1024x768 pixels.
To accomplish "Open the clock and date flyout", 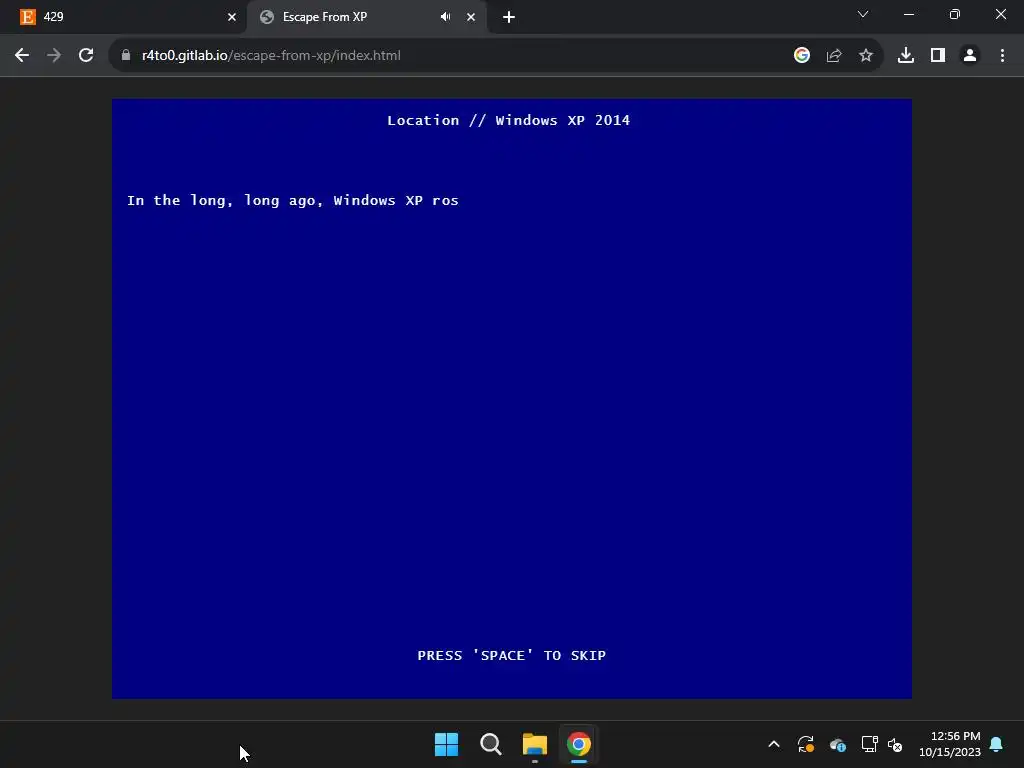I will (950, 744).
